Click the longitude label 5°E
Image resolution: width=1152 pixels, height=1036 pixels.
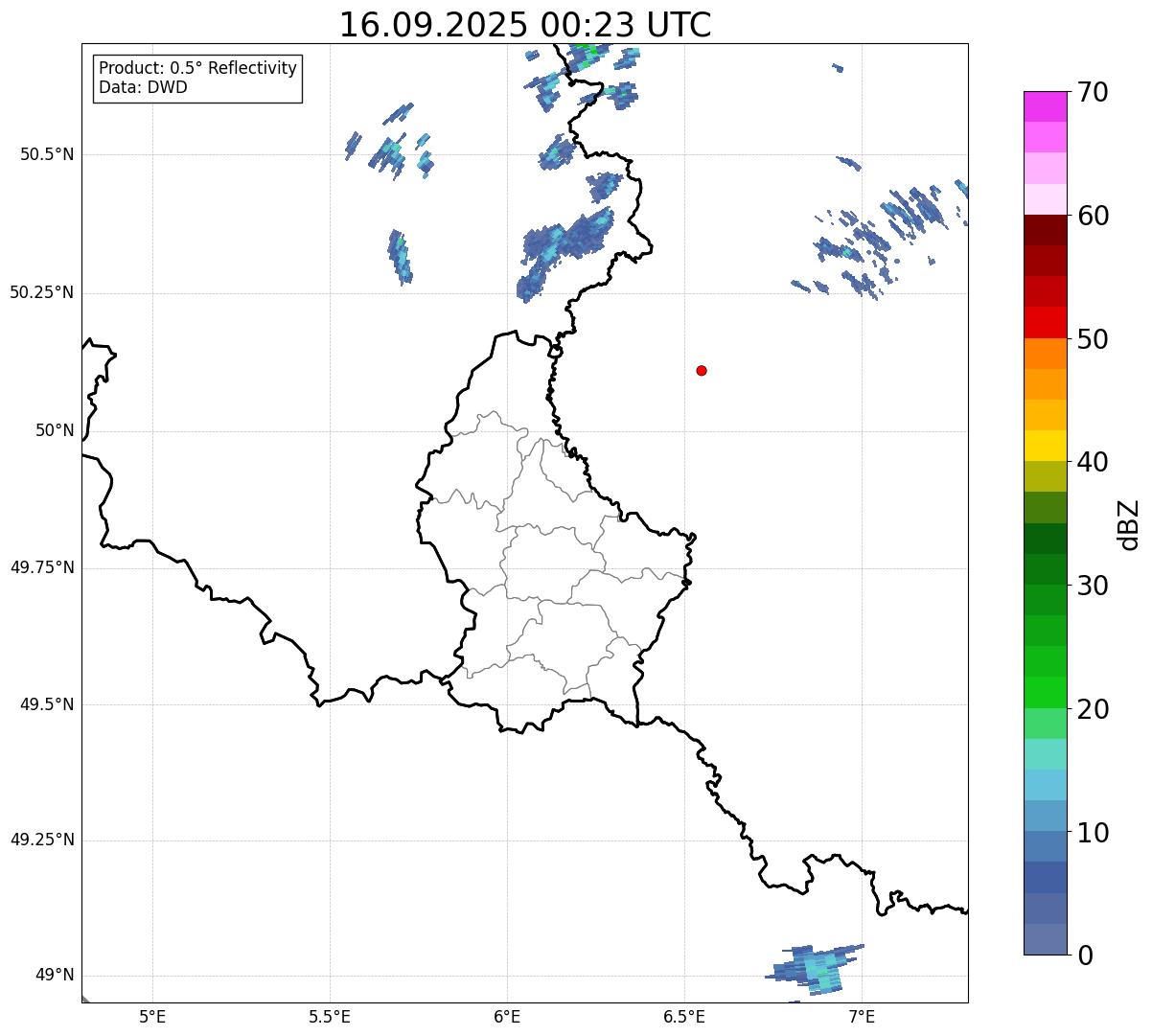click(x=152, y=1016)
